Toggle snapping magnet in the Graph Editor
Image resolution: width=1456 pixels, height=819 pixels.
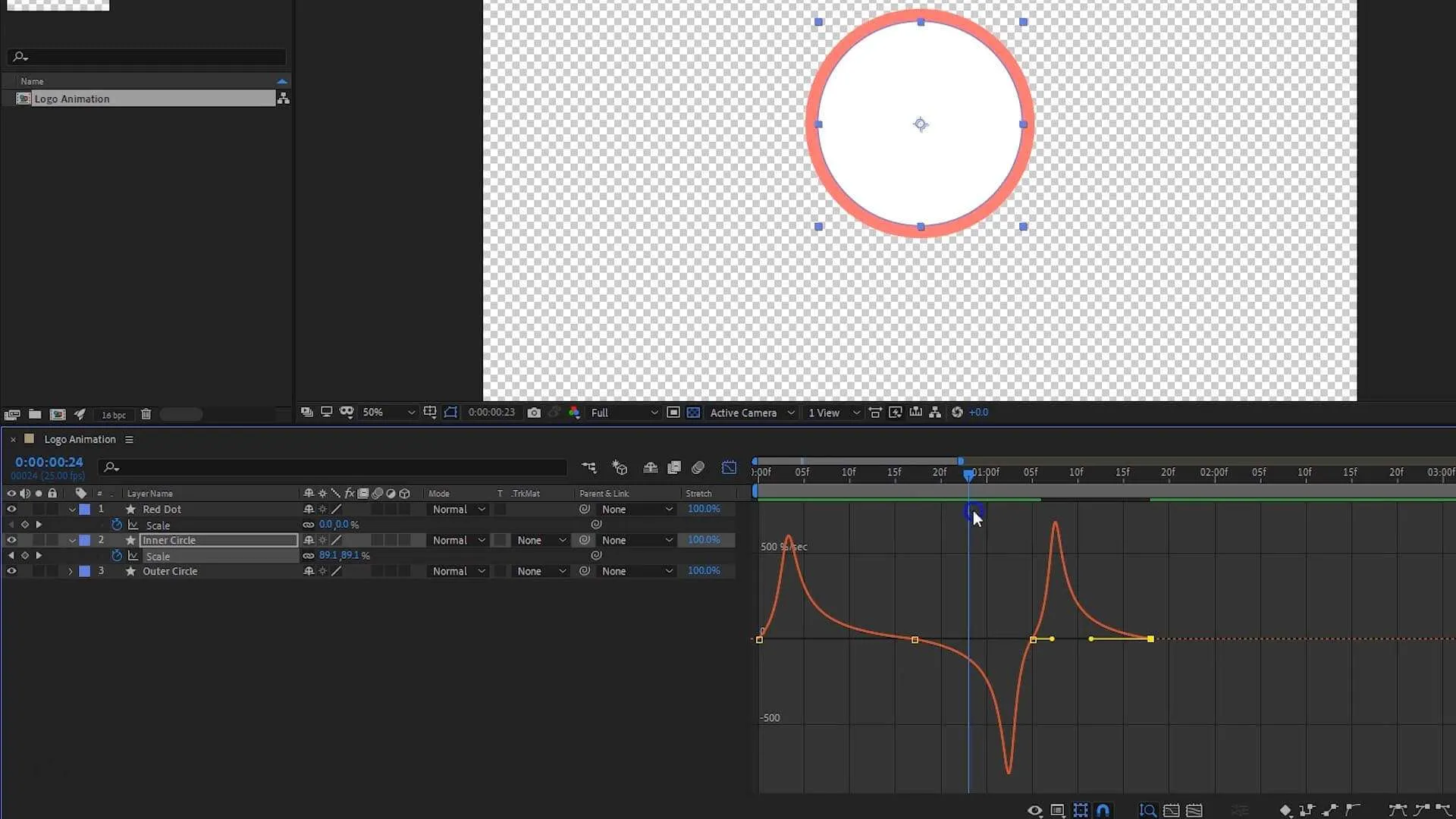pos(1104,810)
